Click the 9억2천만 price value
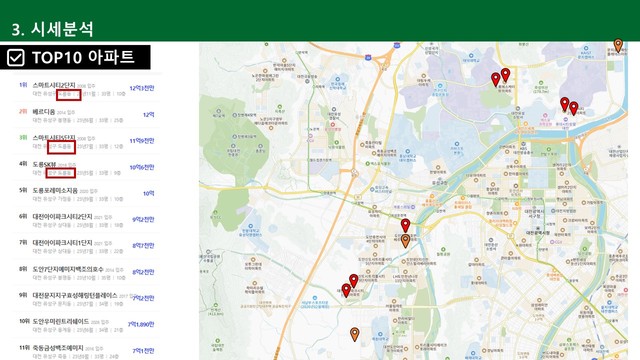This screenshot has width=640, height=360. (x=143, y=220)
